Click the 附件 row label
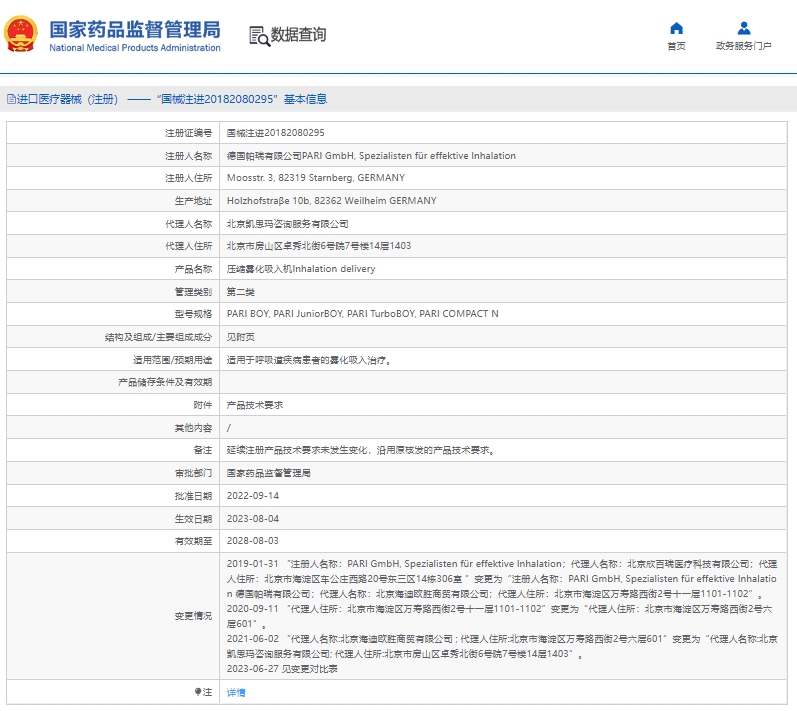The image size is (797, 711). 203,405
